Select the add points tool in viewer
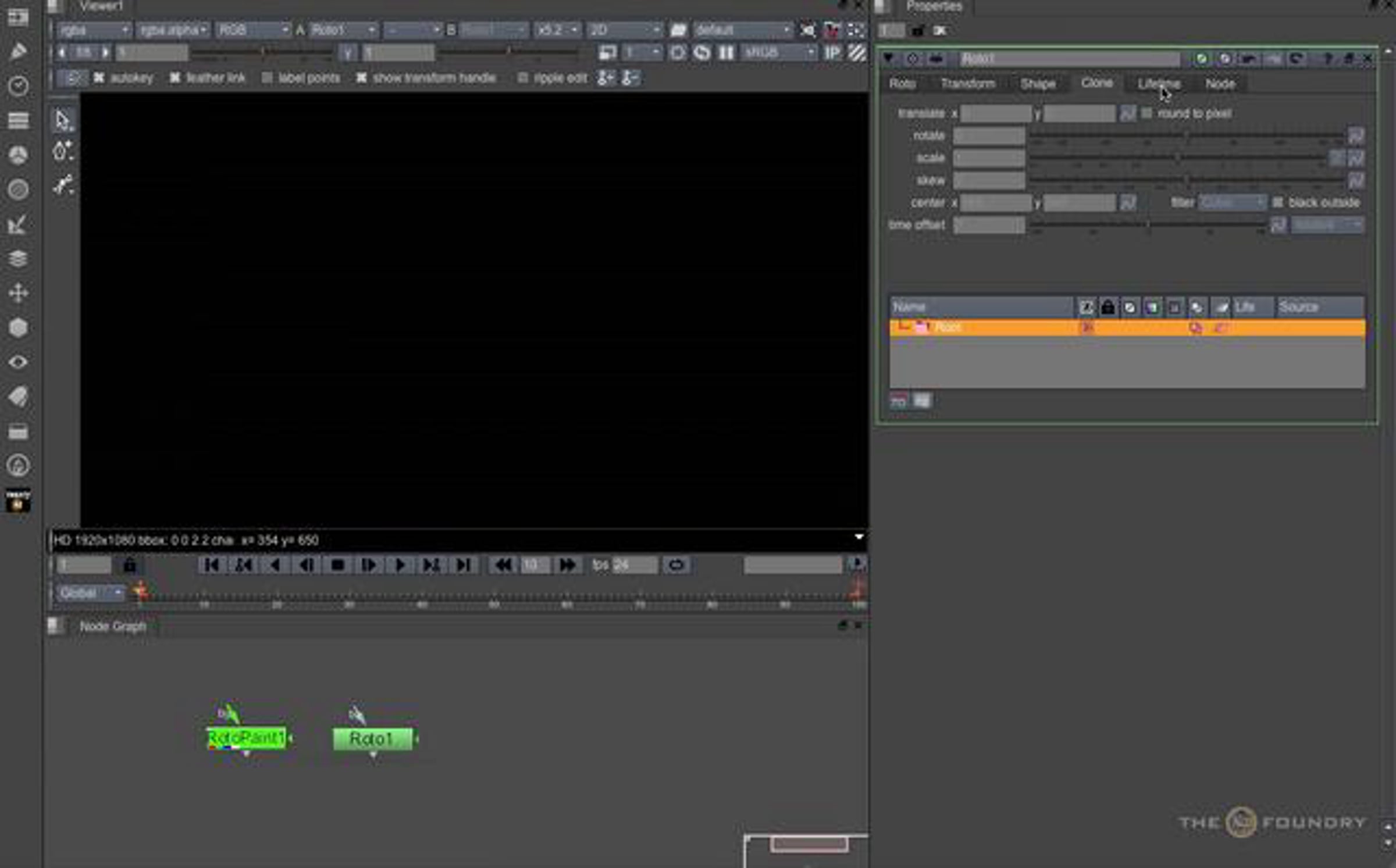 click(62, 152)
